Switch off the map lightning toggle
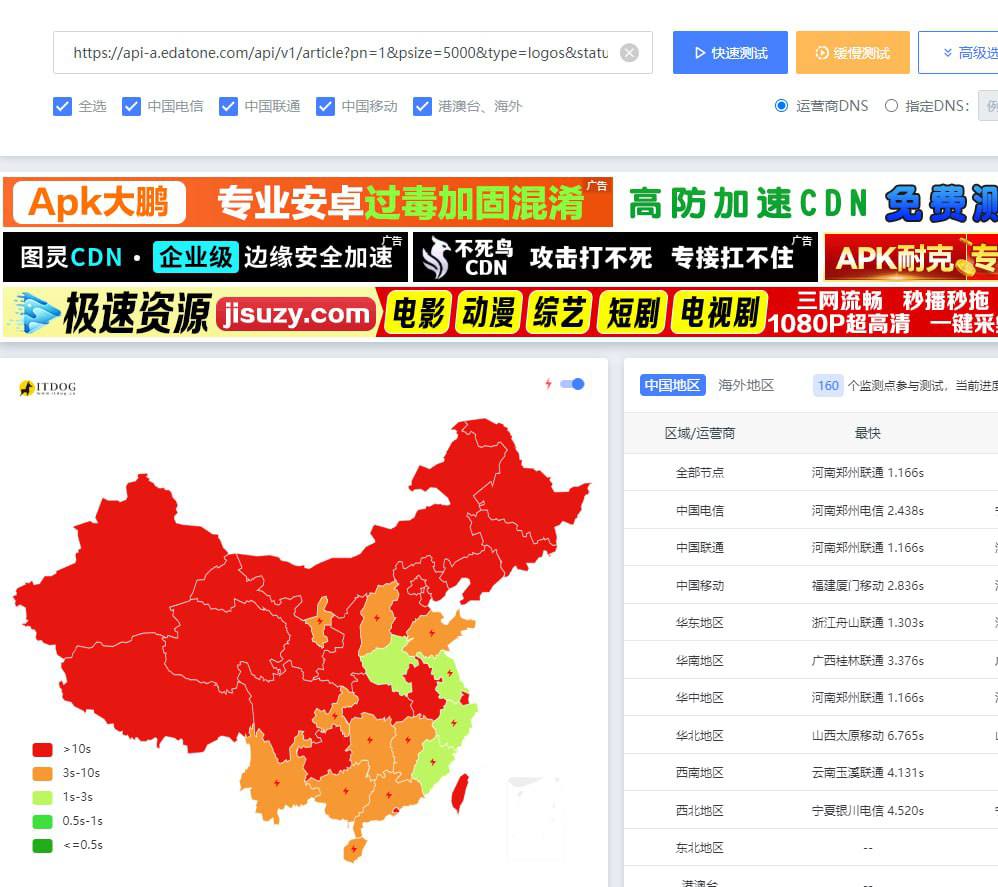The width and height of the screenshot is (998, 887). click(573, 384)
